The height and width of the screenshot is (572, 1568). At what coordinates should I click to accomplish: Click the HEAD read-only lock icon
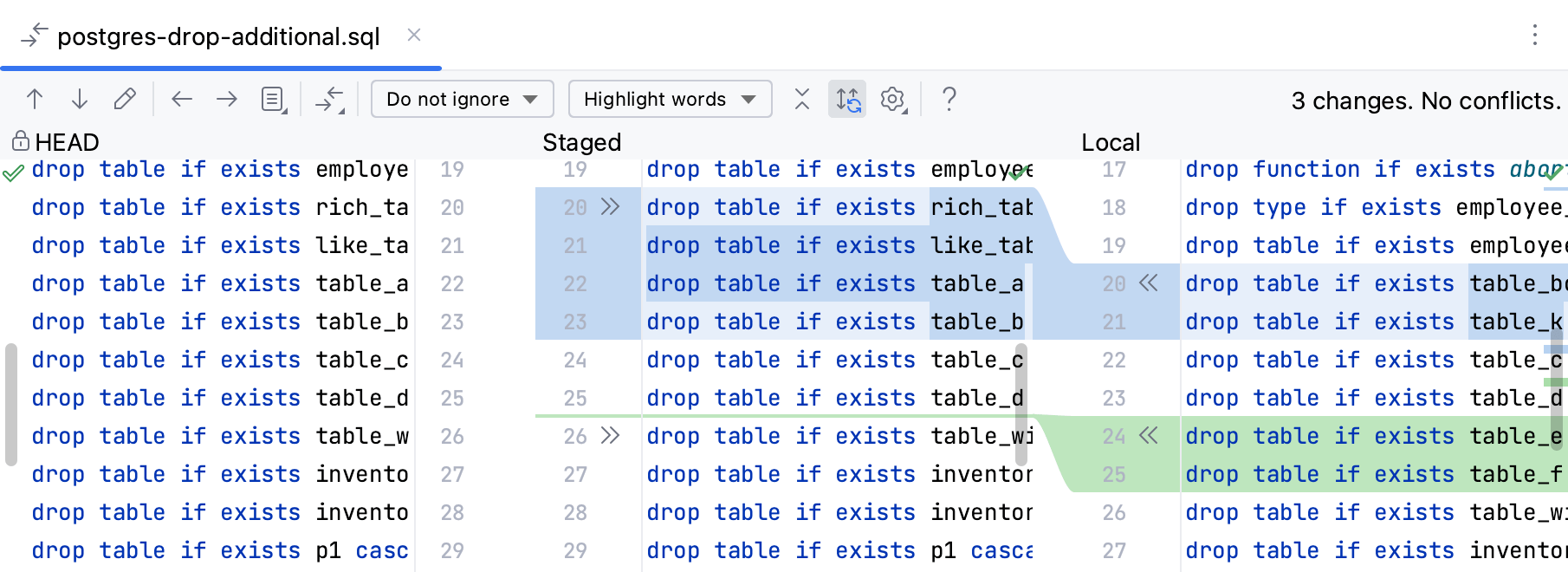[20, 141]
